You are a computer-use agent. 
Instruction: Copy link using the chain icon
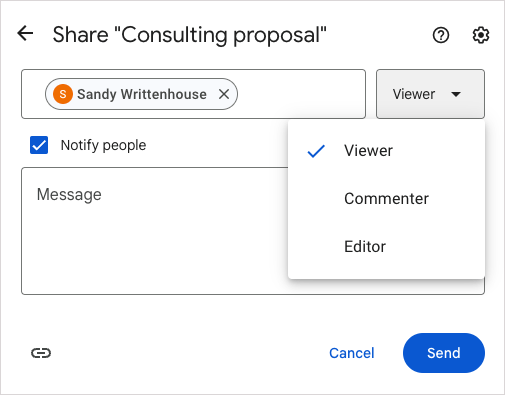[x=41, y=353]
